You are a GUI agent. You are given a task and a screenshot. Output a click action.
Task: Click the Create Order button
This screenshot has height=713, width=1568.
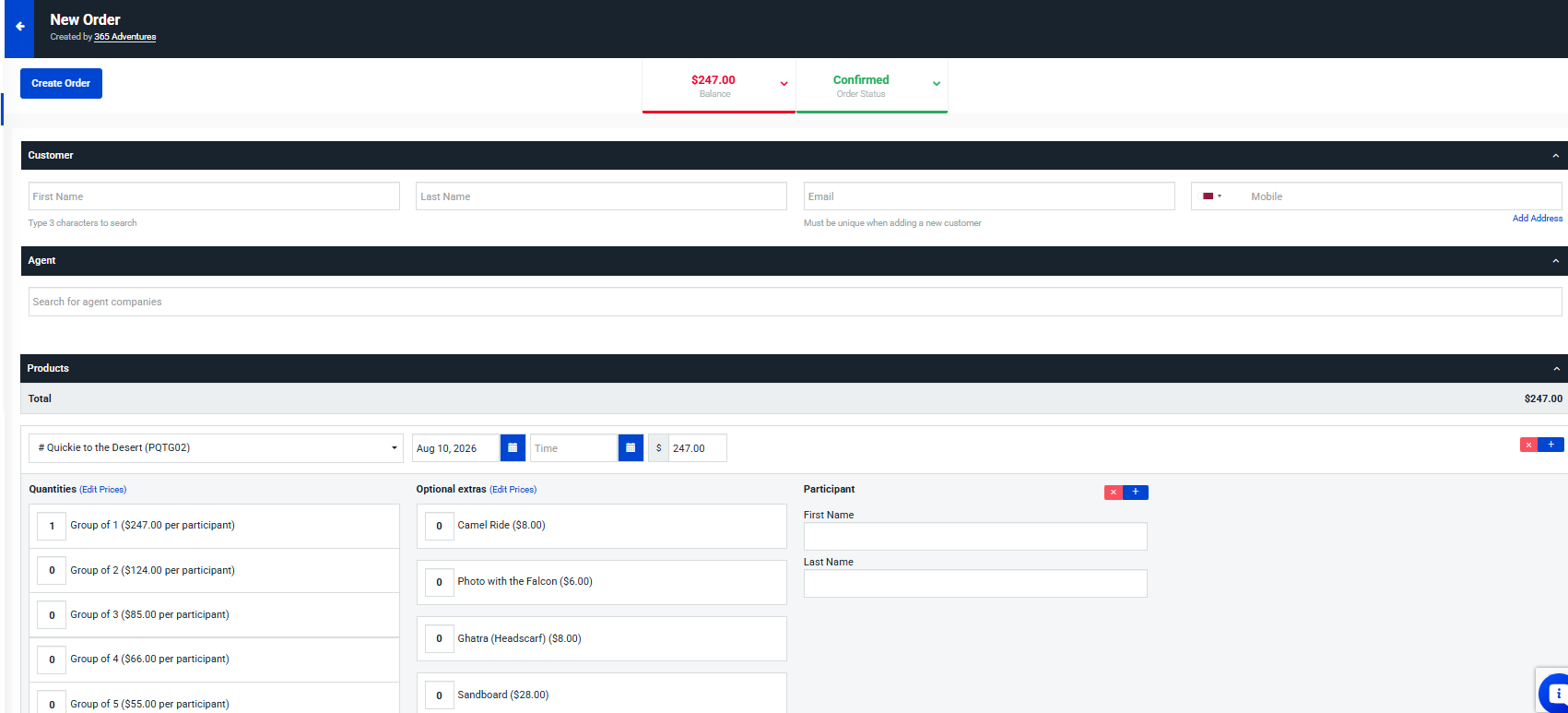[x=61, y=83]
